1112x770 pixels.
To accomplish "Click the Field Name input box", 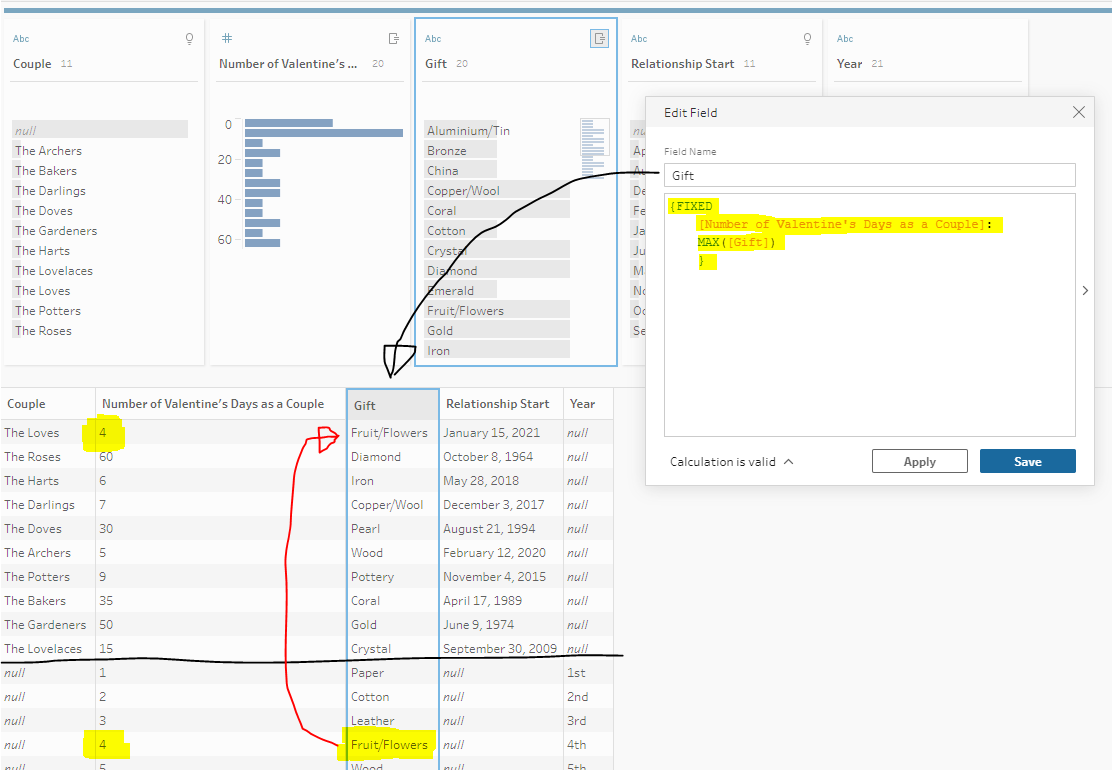I will pyautogui.click(x=869, y=175).
